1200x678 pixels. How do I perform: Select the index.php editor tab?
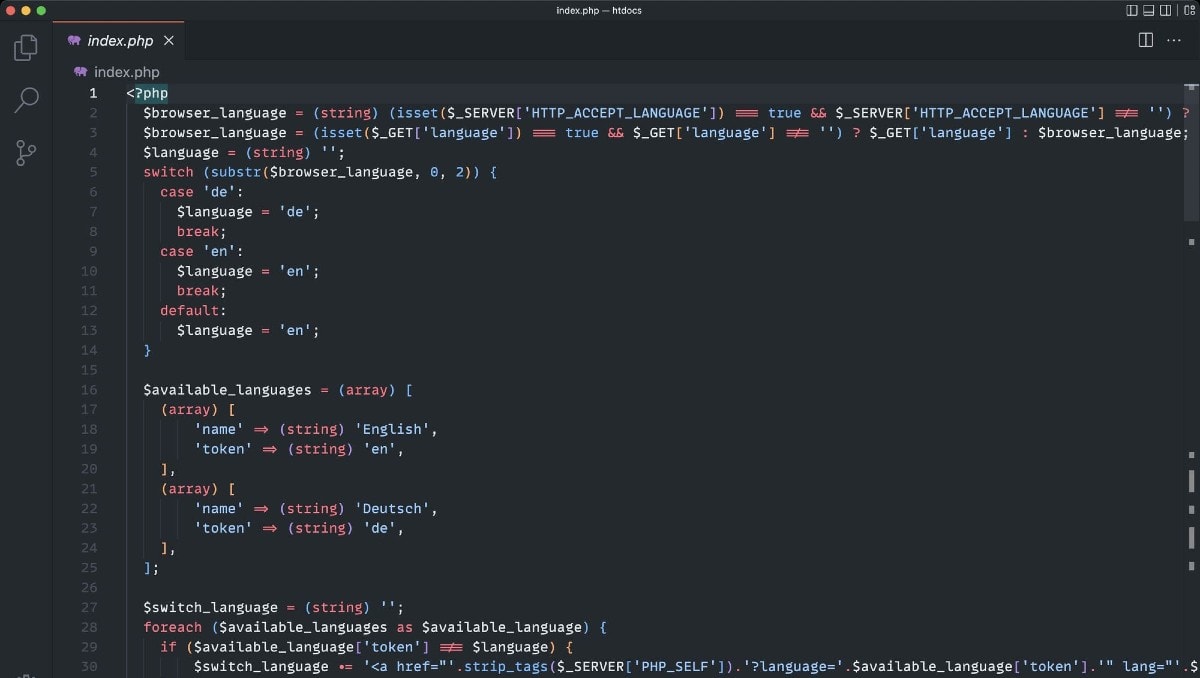[x=119, y=41]
